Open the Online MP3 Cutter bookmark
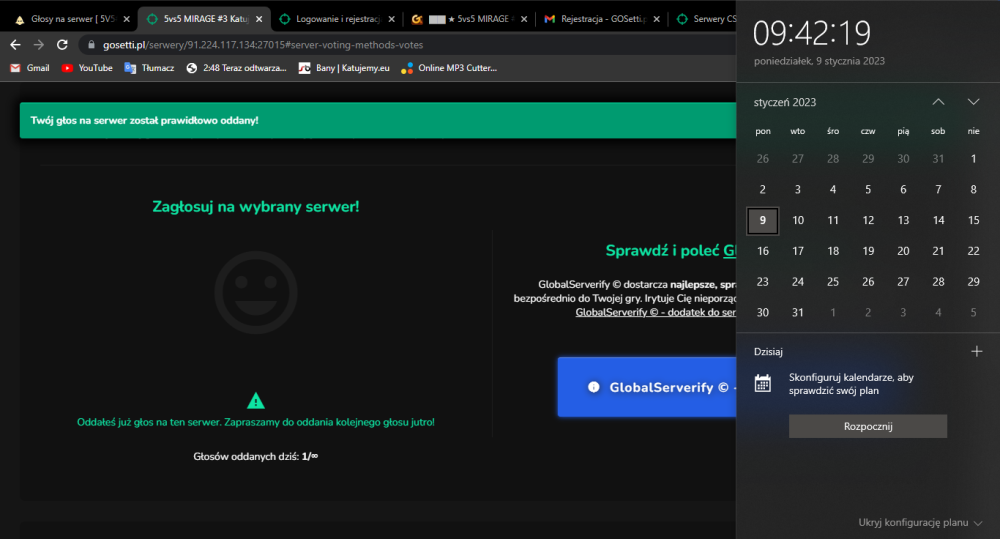The height and width of the screenshot is (539, 1000). 449,68
